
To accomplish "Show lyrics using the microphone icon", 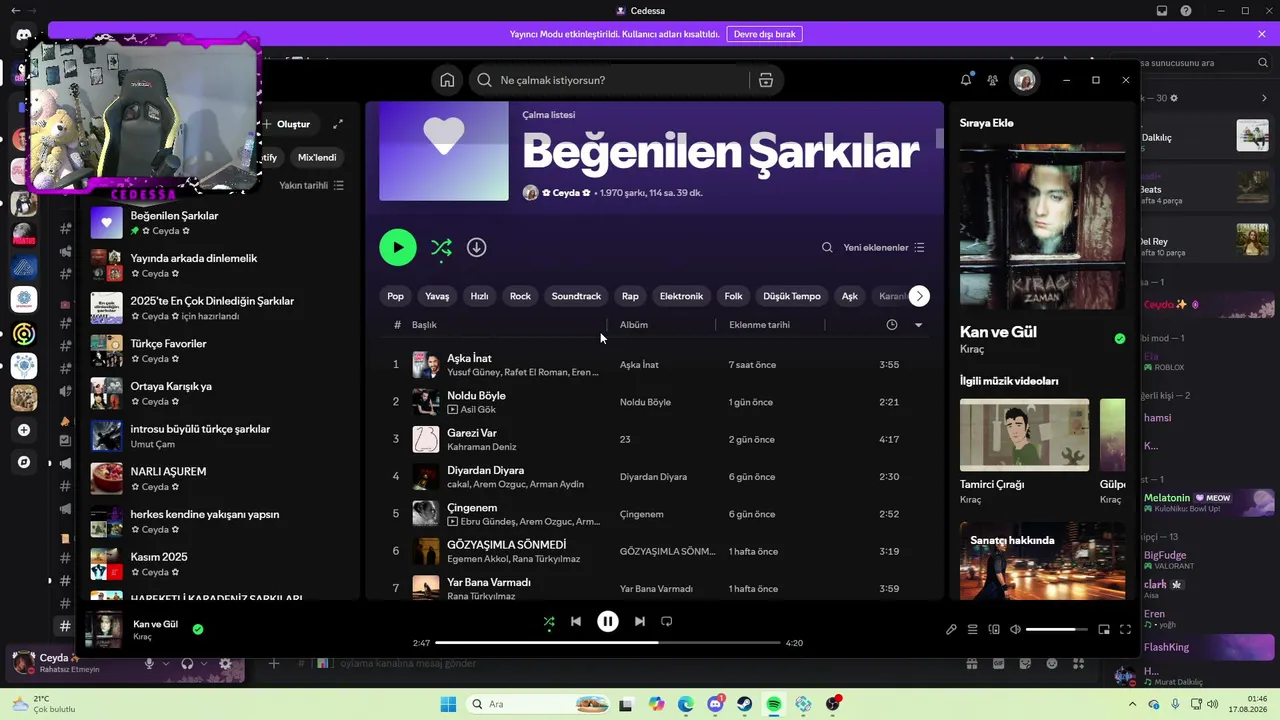I will click(951, 630).
